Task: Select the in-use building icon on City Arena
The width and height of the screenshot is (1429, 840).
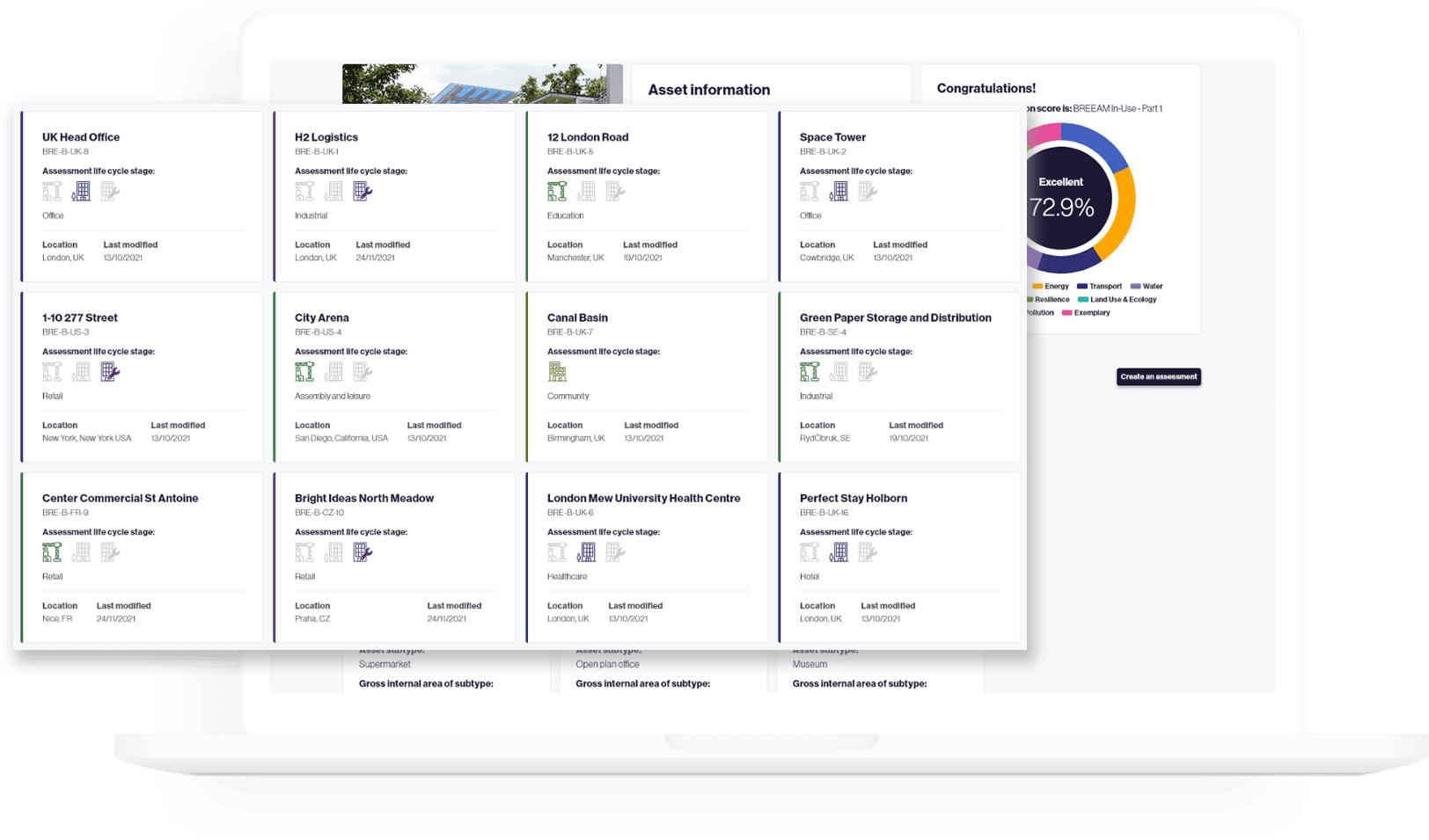Action: click(x=333, y=371)
